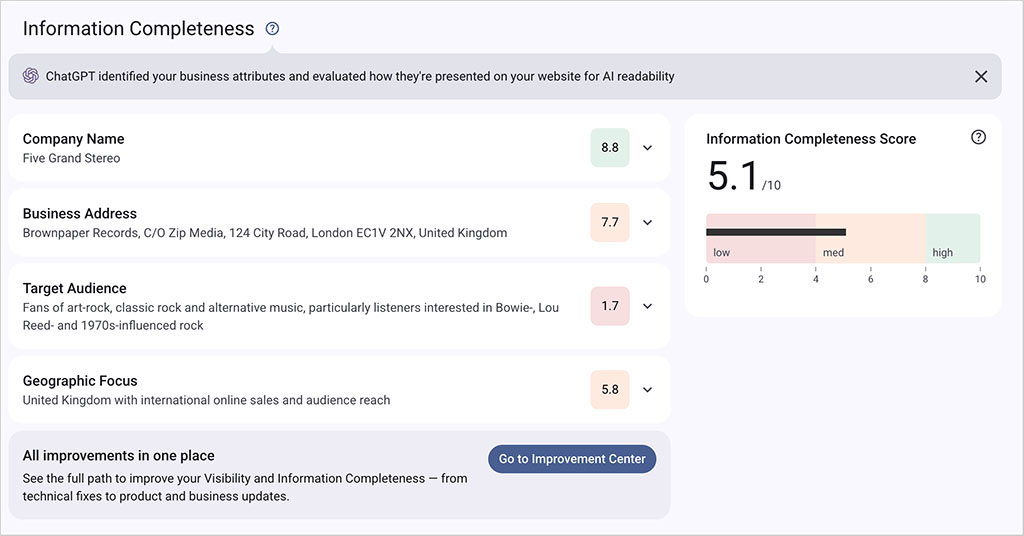This screenshot has width=1024, height=536.
Task: Select the 'Information Completeness Score' title
Action: 811,139
